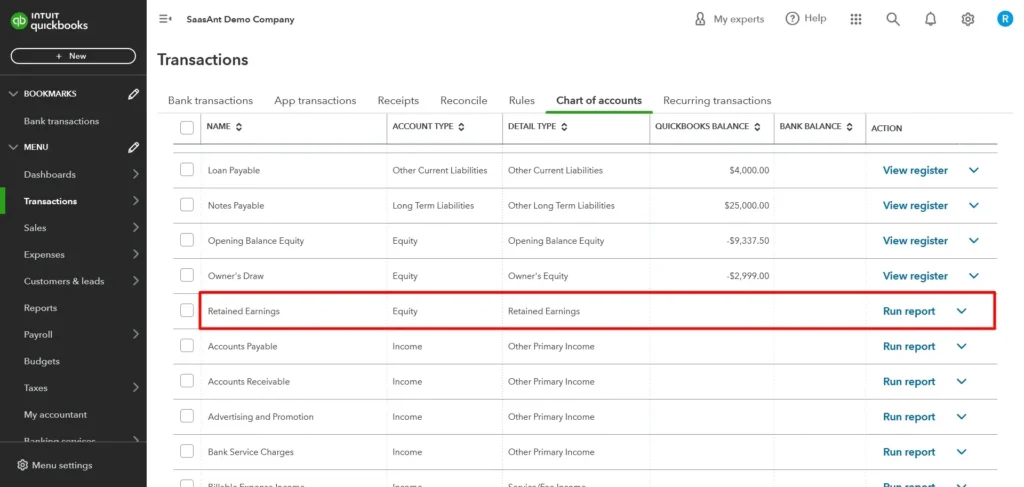1024x487 pixels.
Task: Sort by Detail Type column arrows
Action: click(564, 127)
